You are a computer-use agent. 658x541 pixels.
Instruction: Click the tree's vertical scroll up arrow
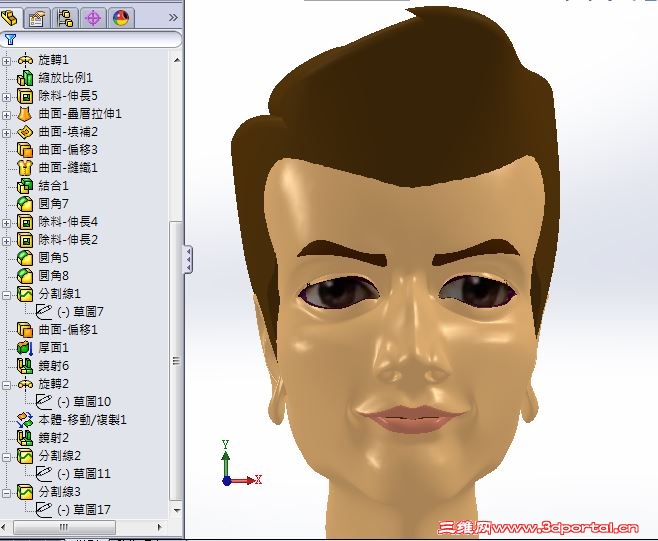click(x=177, y=60)
